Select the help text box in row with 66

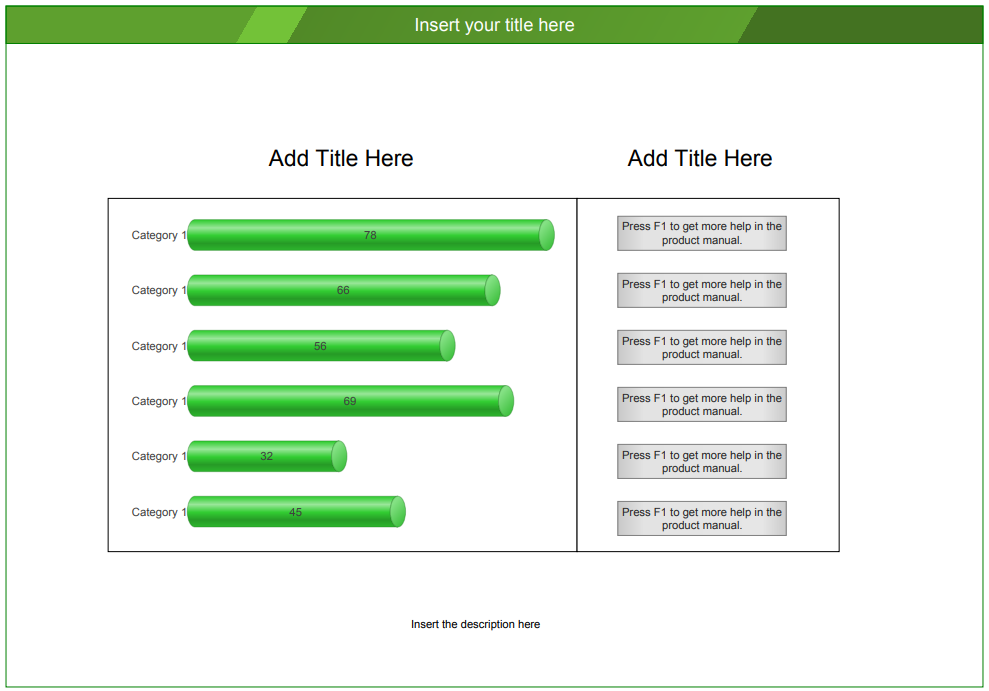click(701, 290)
